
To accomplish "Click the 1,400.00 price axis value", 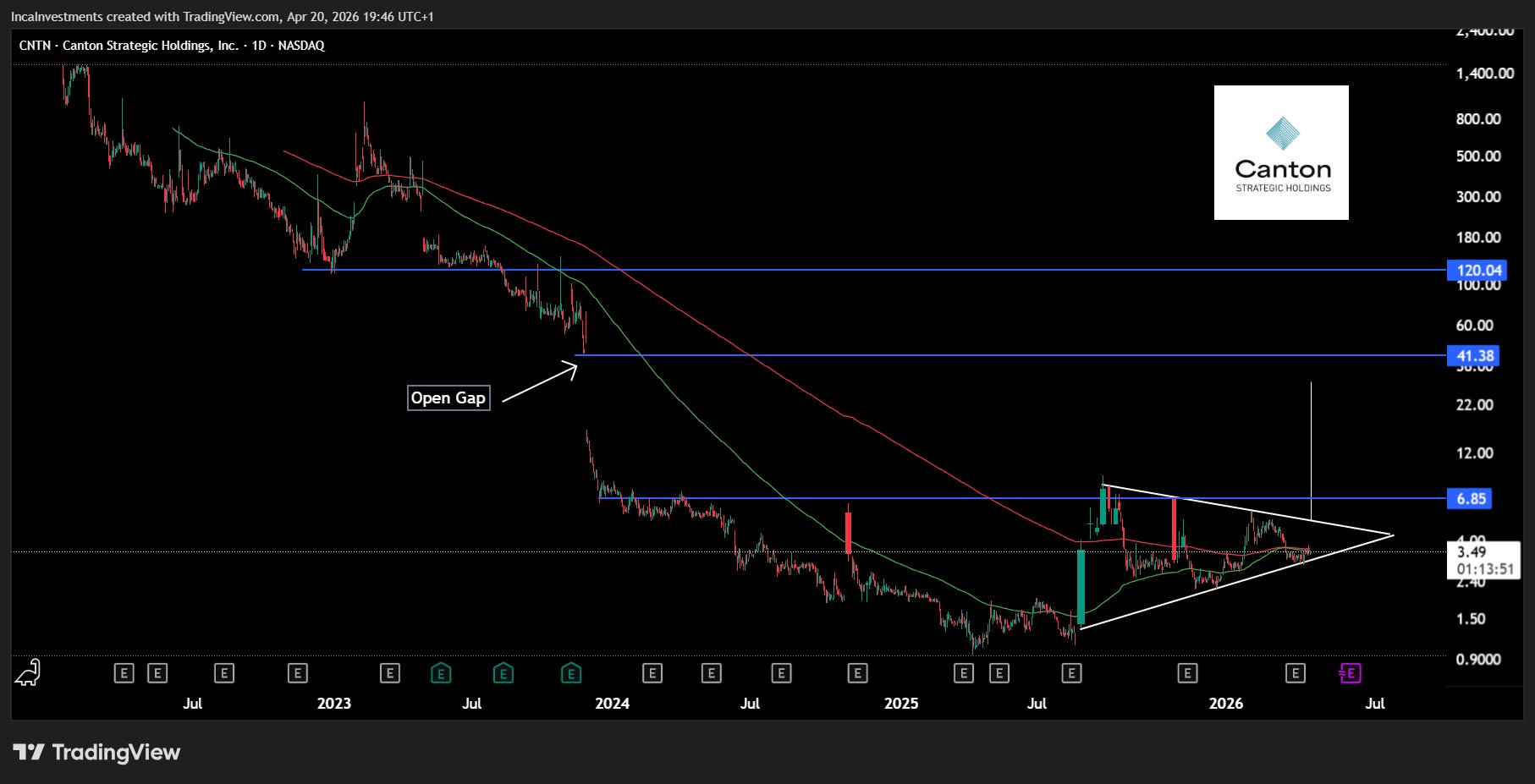I will click(1485, 74).
